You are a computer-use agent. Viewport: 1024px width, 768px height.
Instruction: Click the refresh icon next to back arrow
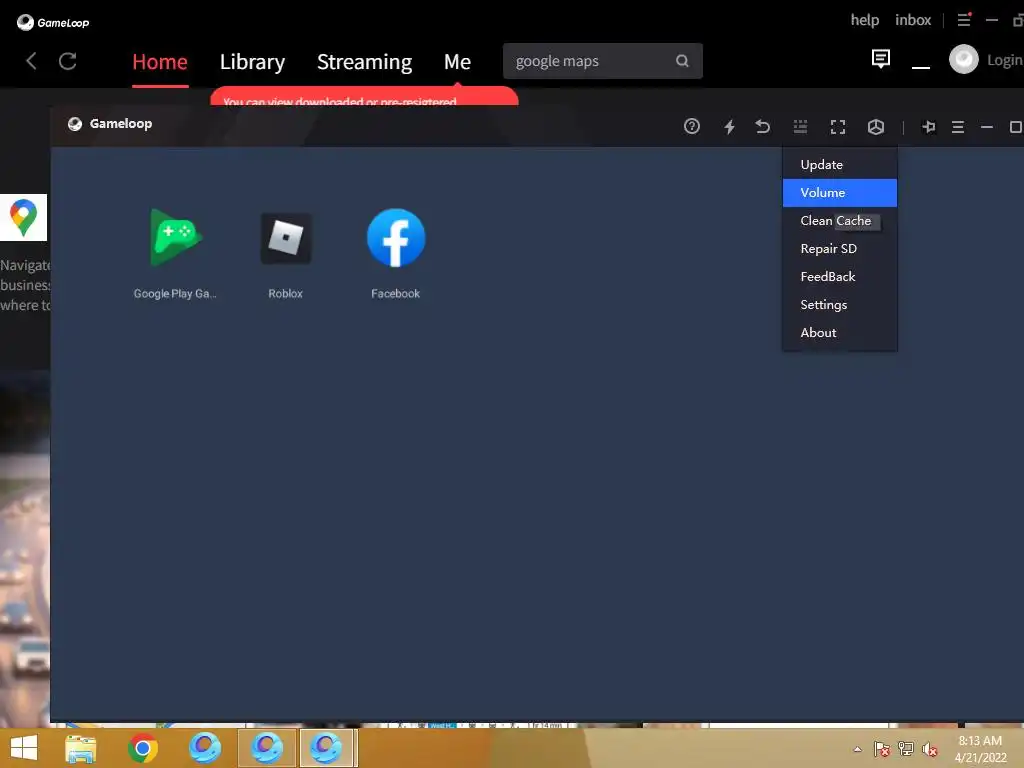coord(68,61)
